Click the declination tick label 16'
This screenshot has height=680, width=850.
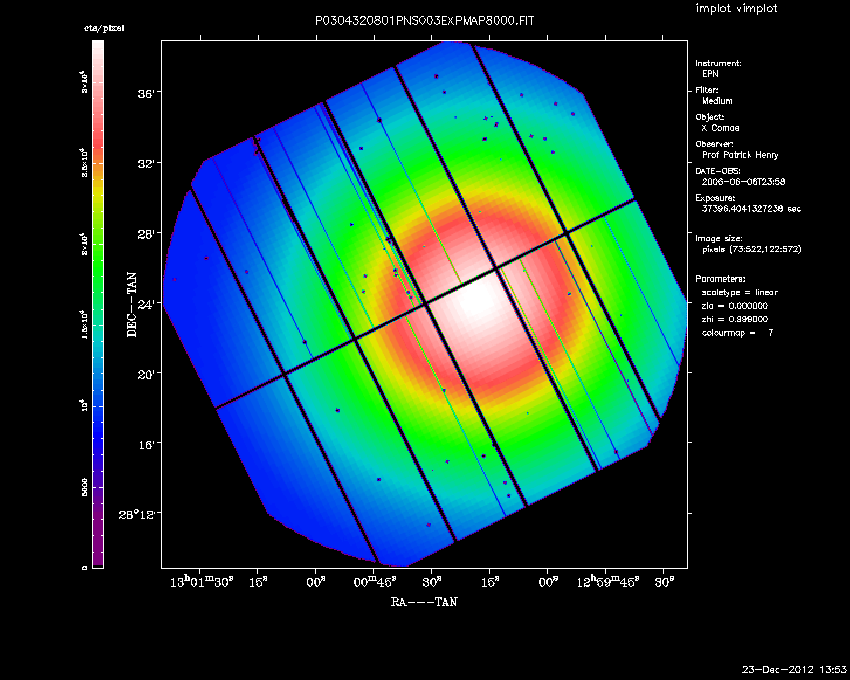pos(146,445)
